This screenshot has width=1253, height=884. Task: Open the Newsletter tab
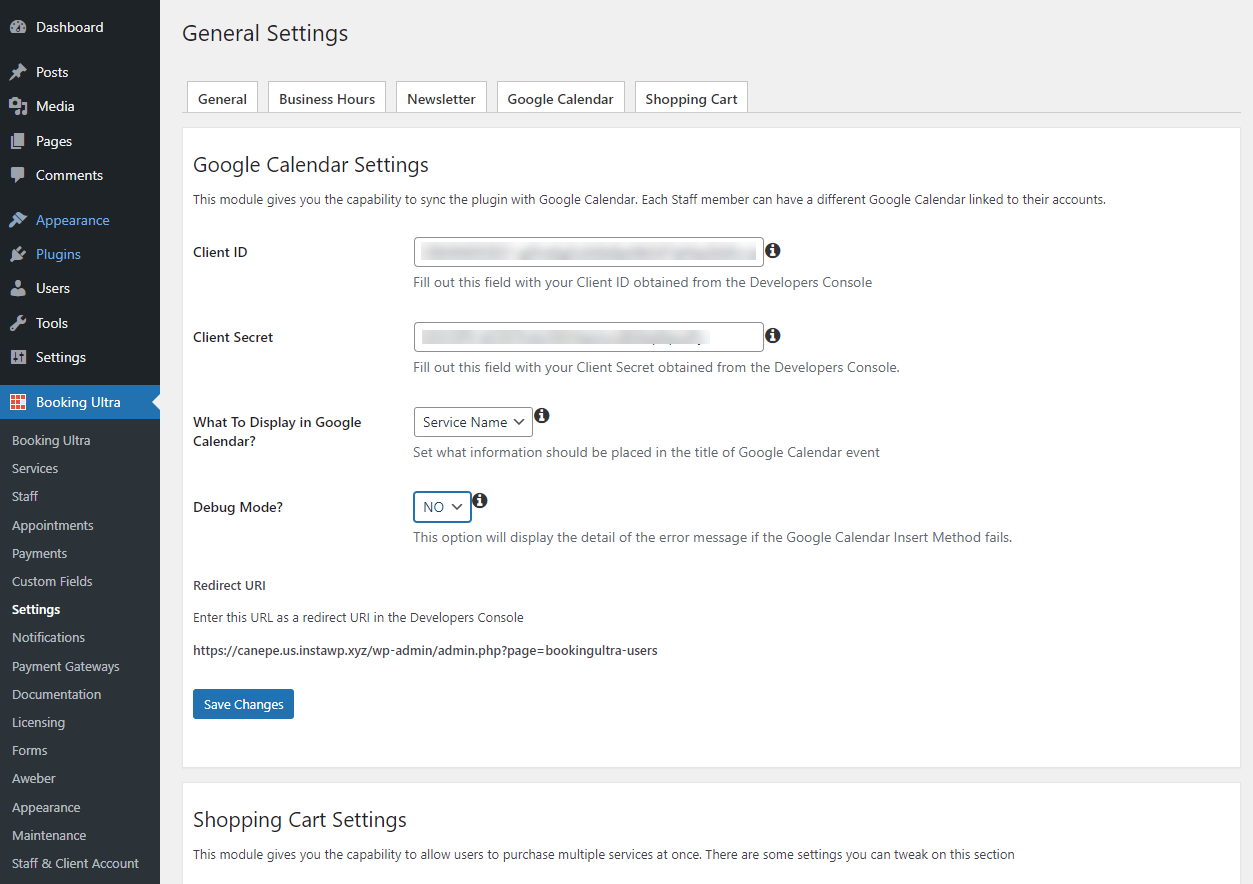coord(441,98)
